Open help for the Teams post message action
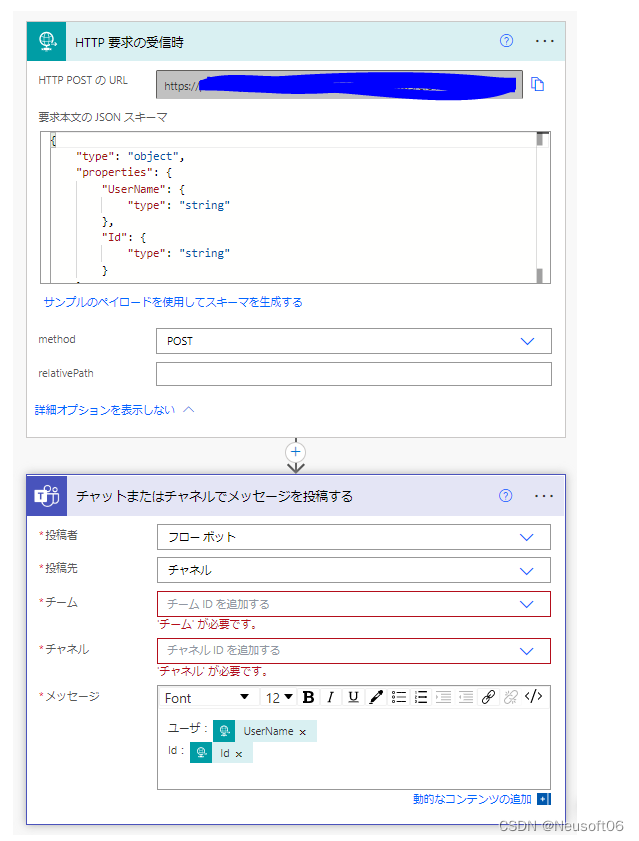This screenshot has height=841, width=639. (x=505, y=496)
